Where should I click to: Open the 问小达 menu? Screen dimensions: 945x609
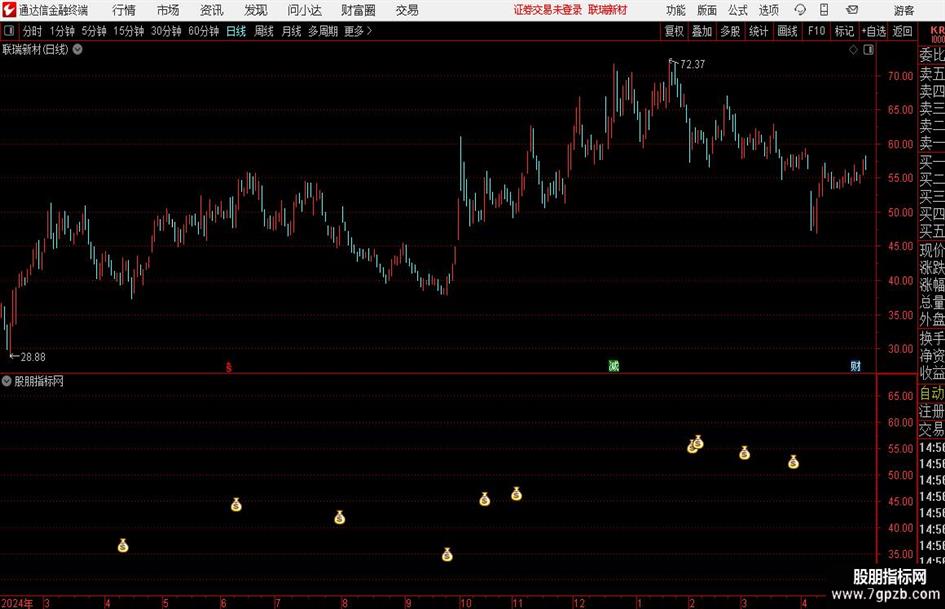click(x=304, y=10)
